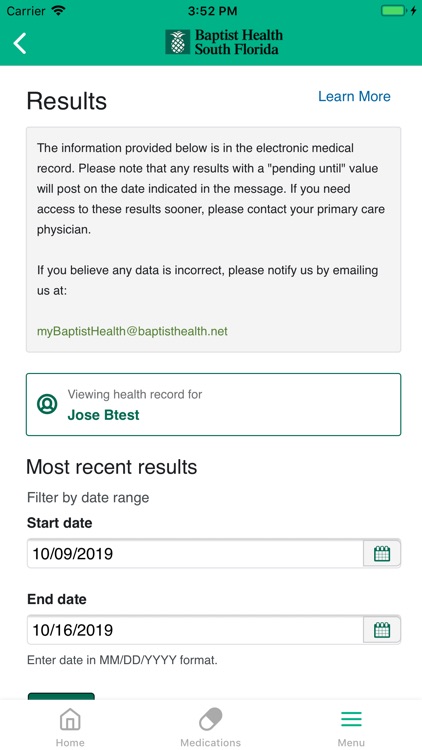Tap the Baptist Health pineapple logo
Screen dimensions: 422x750
178,42
